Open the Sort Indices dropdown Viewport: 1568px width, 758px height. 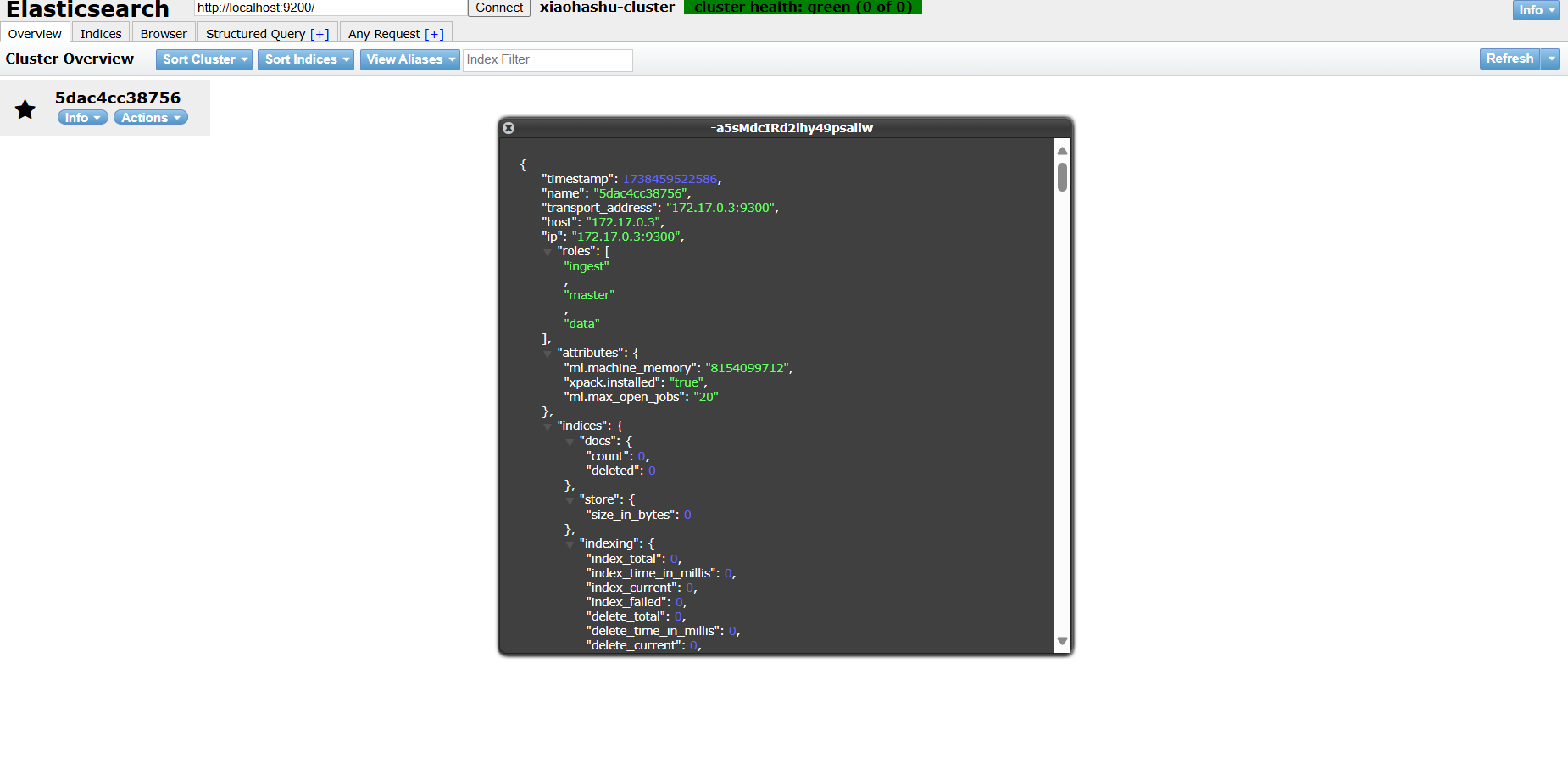point(306,59)
